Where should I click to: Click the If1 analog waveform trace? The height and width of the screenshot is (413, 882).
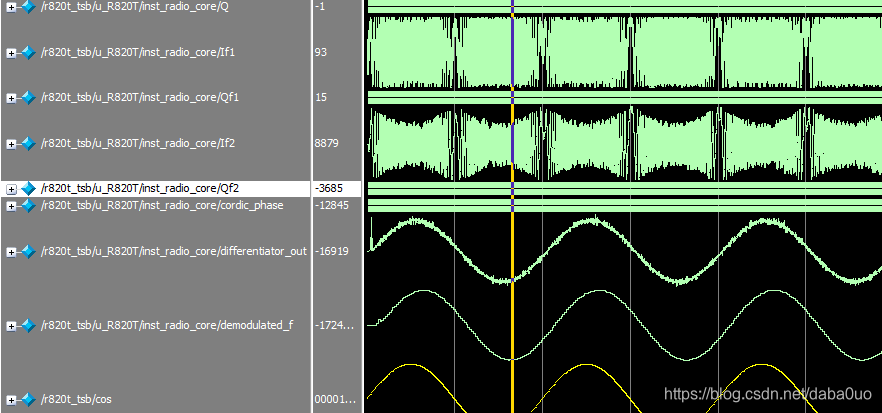point(624,52)
